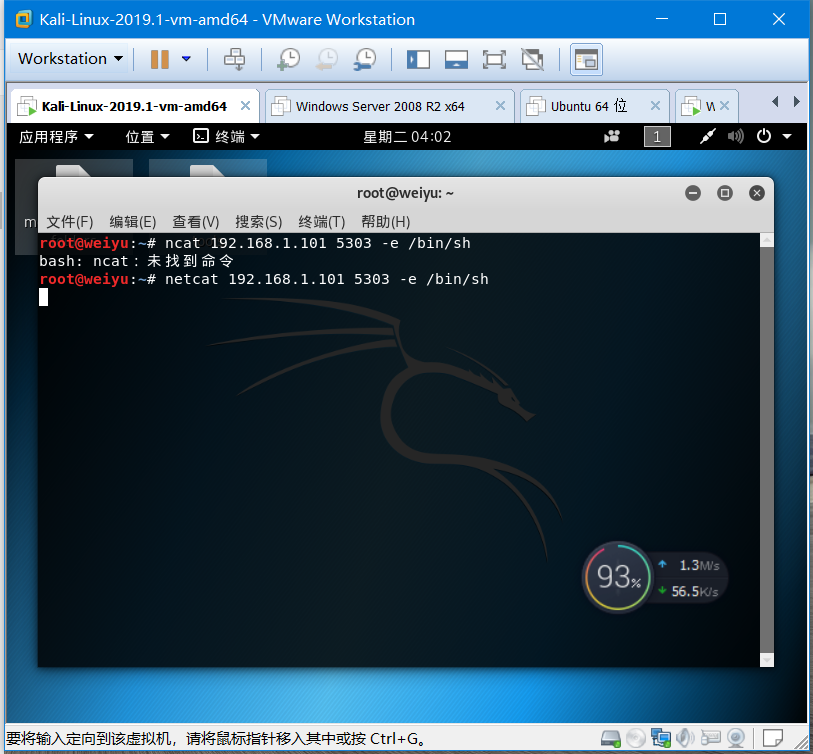The width and height of the screenshot is (813, 754).
Task: Toggle the thumbnail bar view
Action: [456, 59]
